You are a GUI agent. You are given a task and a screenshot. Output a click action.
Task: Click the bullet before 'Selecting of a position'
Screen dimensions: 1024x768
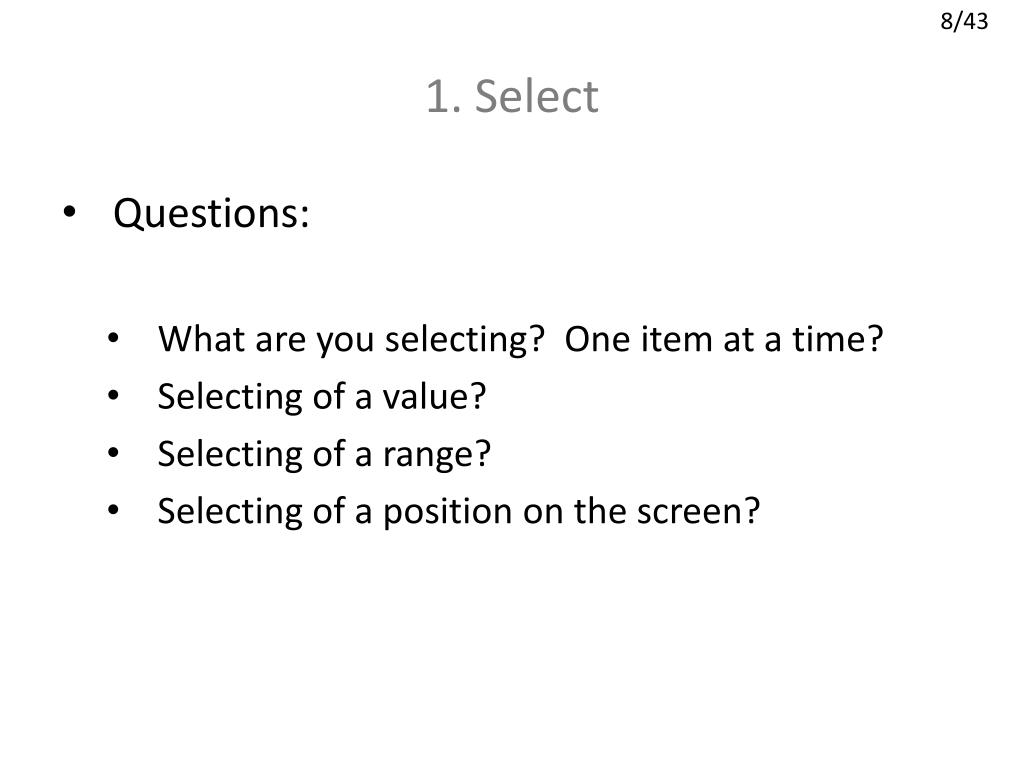point(114,510)
